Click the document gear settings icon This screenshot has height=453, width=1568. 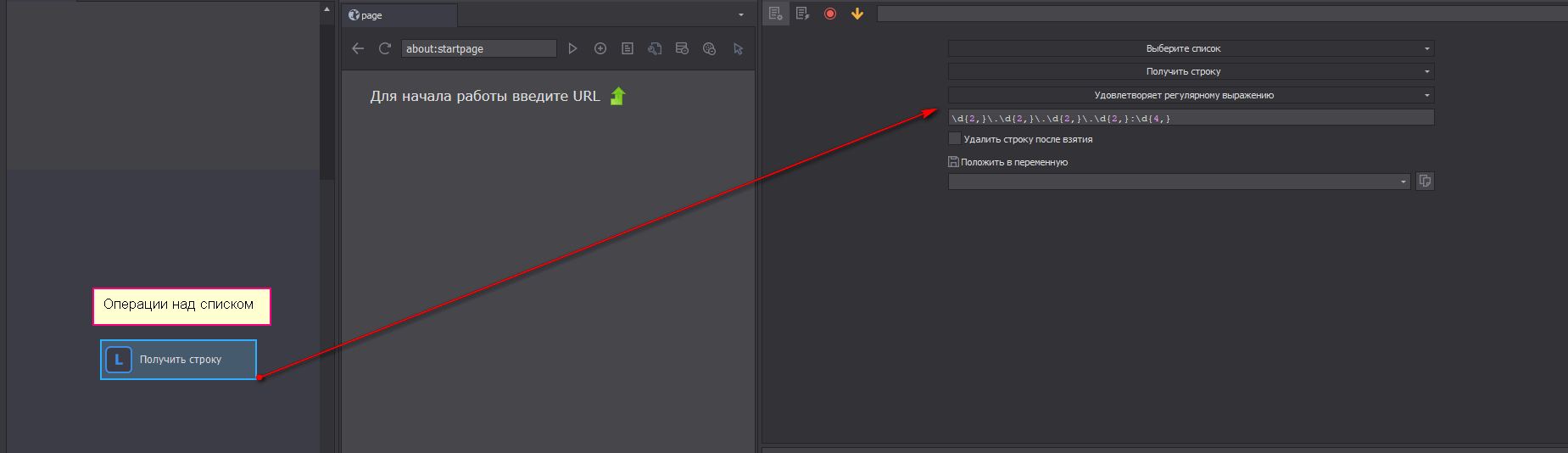[x=775, y=14]
